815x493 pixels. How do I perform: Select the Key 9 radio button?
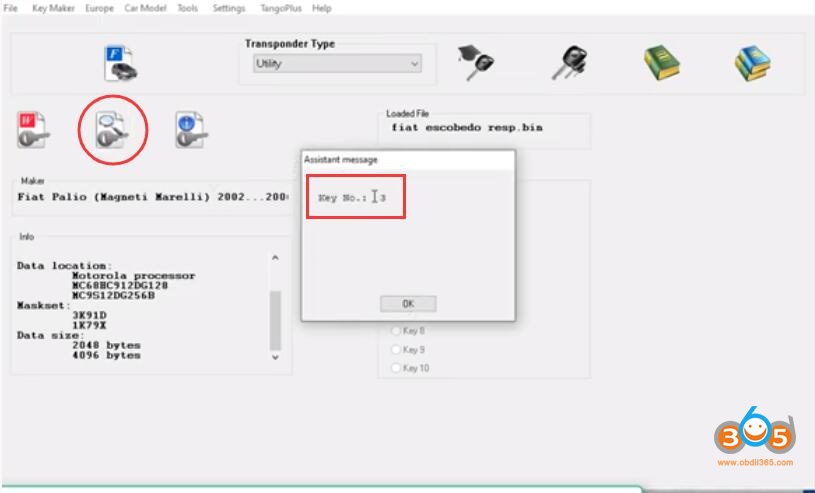point(396,349)
